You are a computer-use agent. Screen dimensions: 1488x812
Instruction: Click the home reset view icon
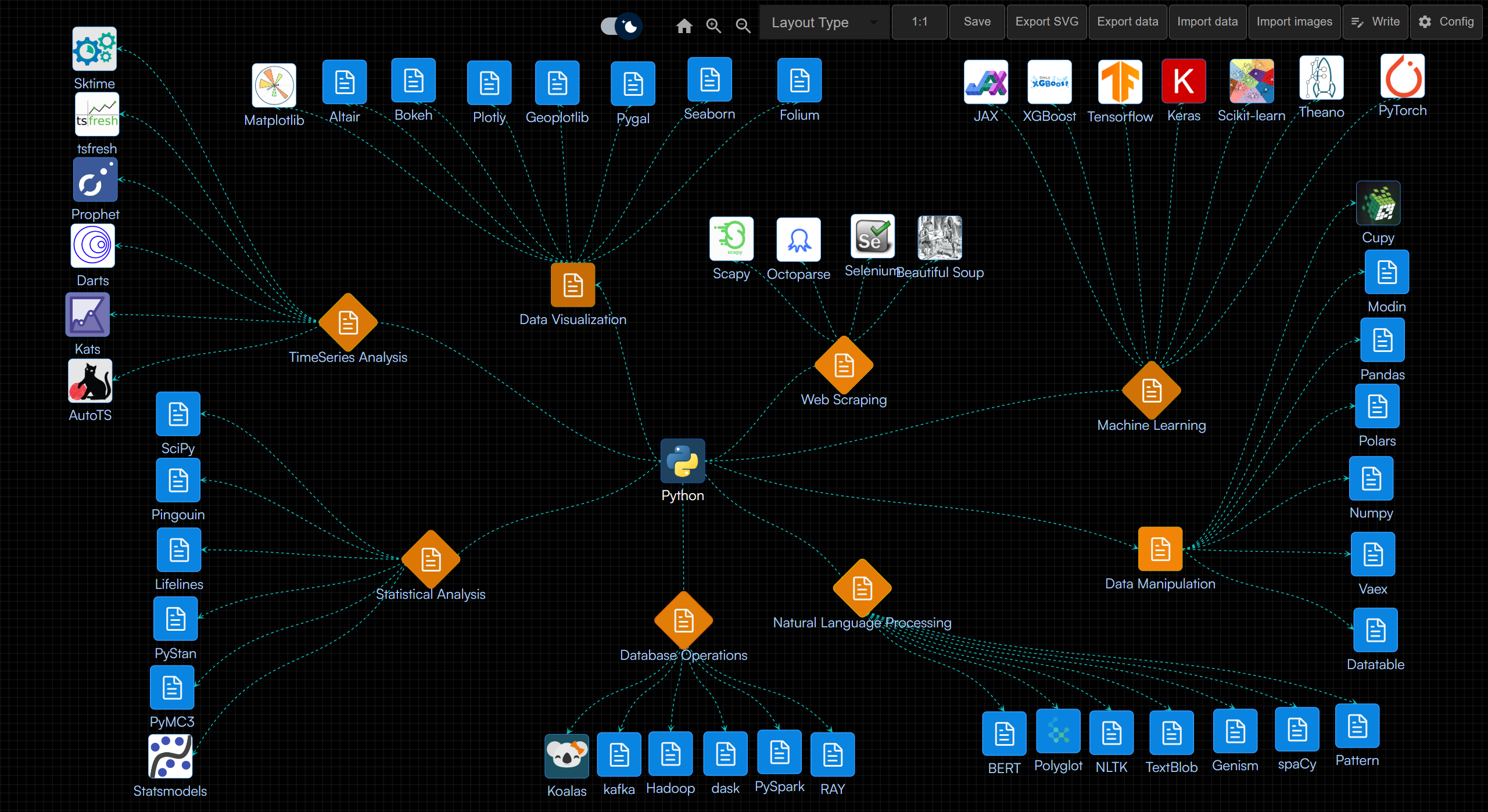point(684,26)
